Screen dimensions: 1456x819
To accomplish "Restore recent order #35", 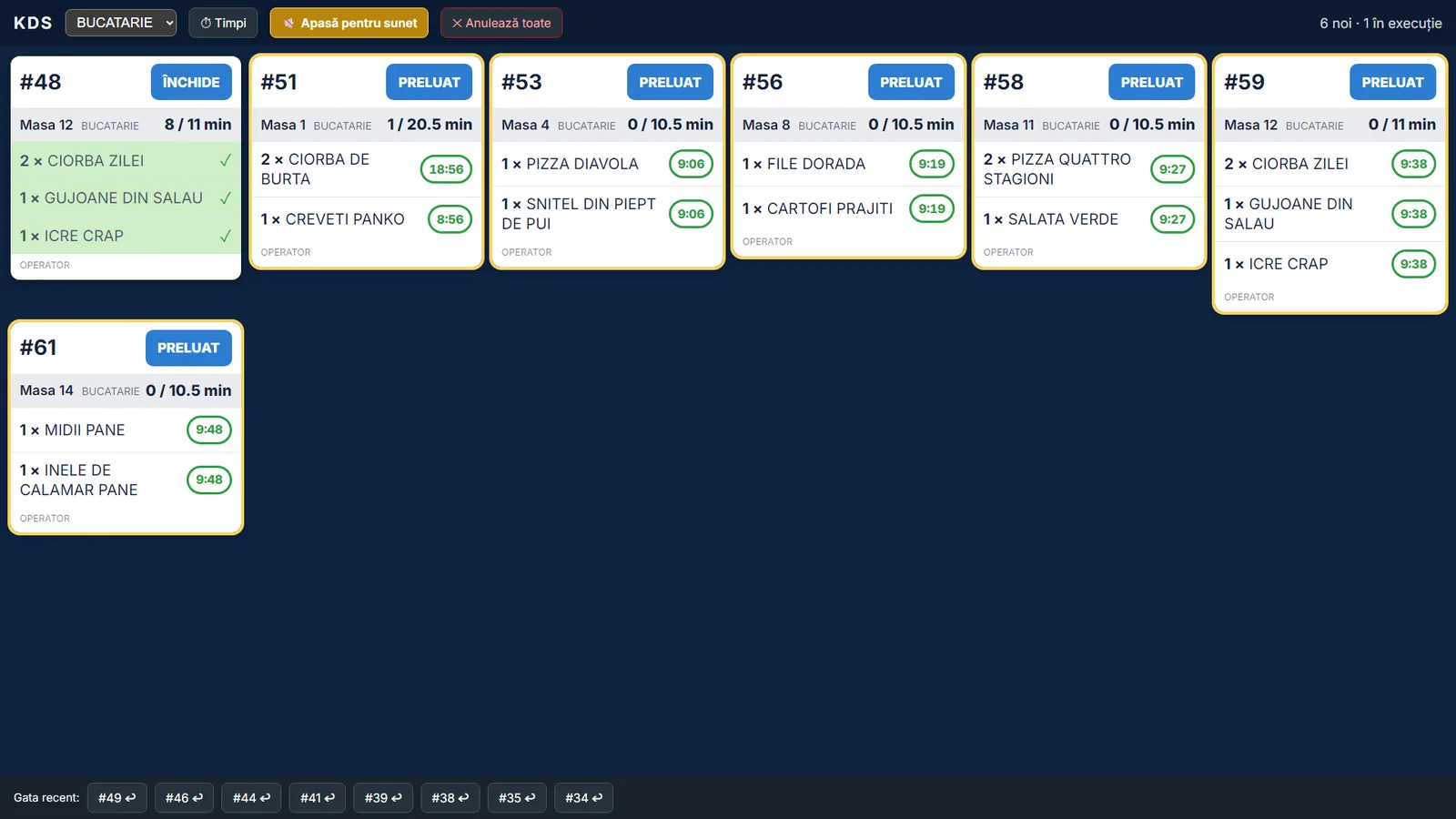I will 517,798.
